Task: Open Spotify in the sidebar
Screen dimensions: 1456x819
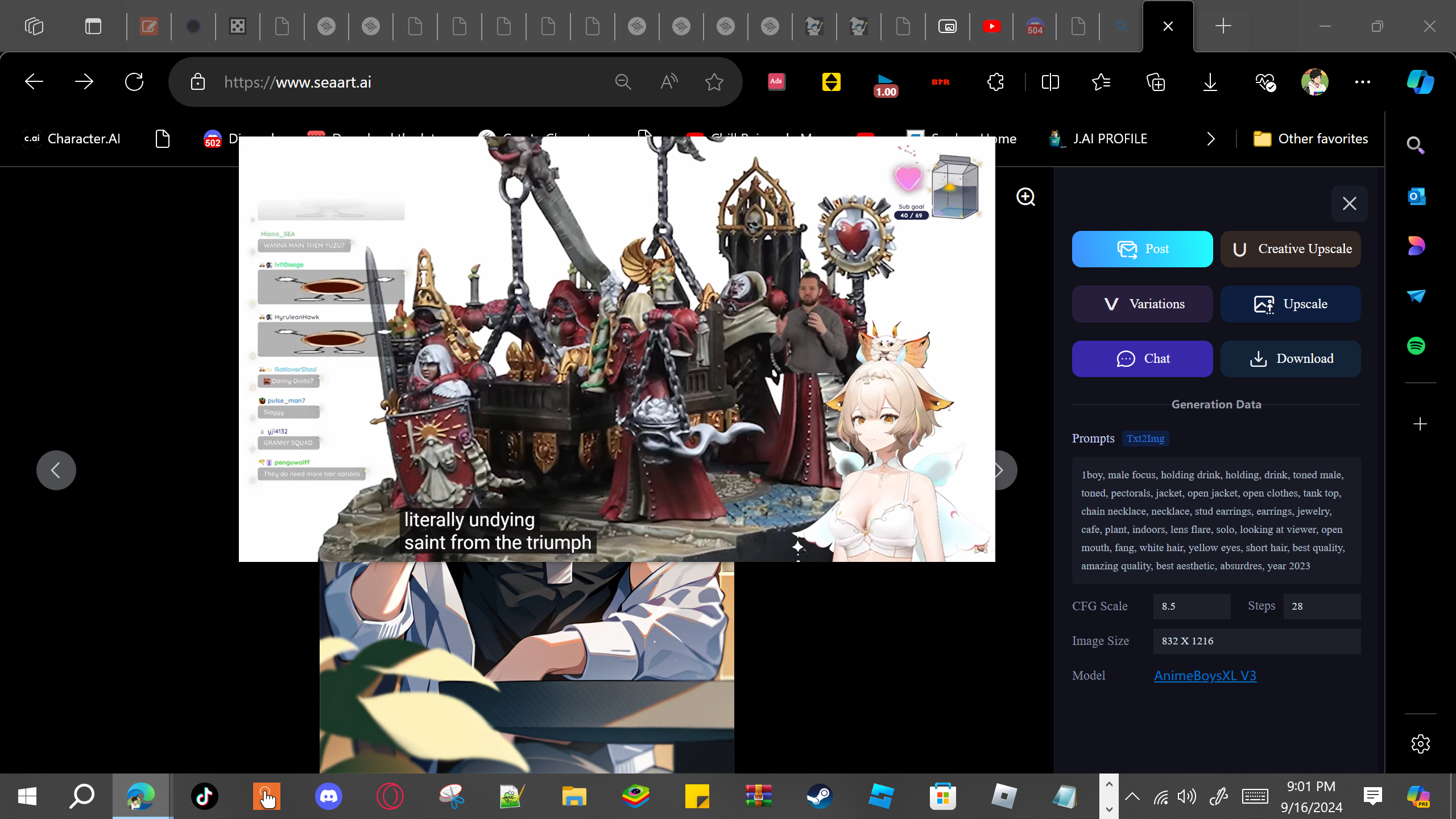Action: click(1416, 346)
